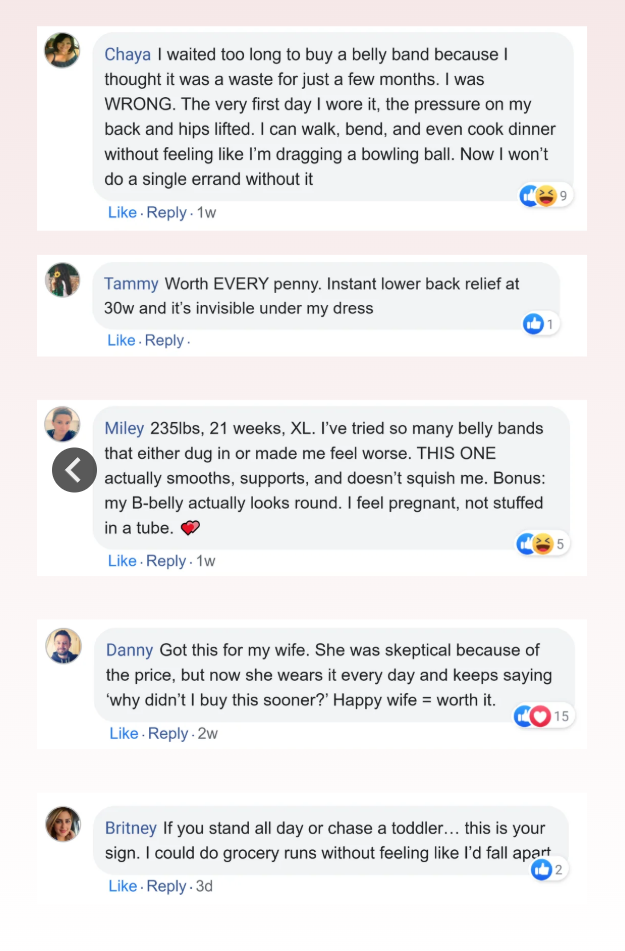Click the previous slide arrow button
Viewport: 625px width, 951px height.
pyautogui.click(x=74, y=470)
